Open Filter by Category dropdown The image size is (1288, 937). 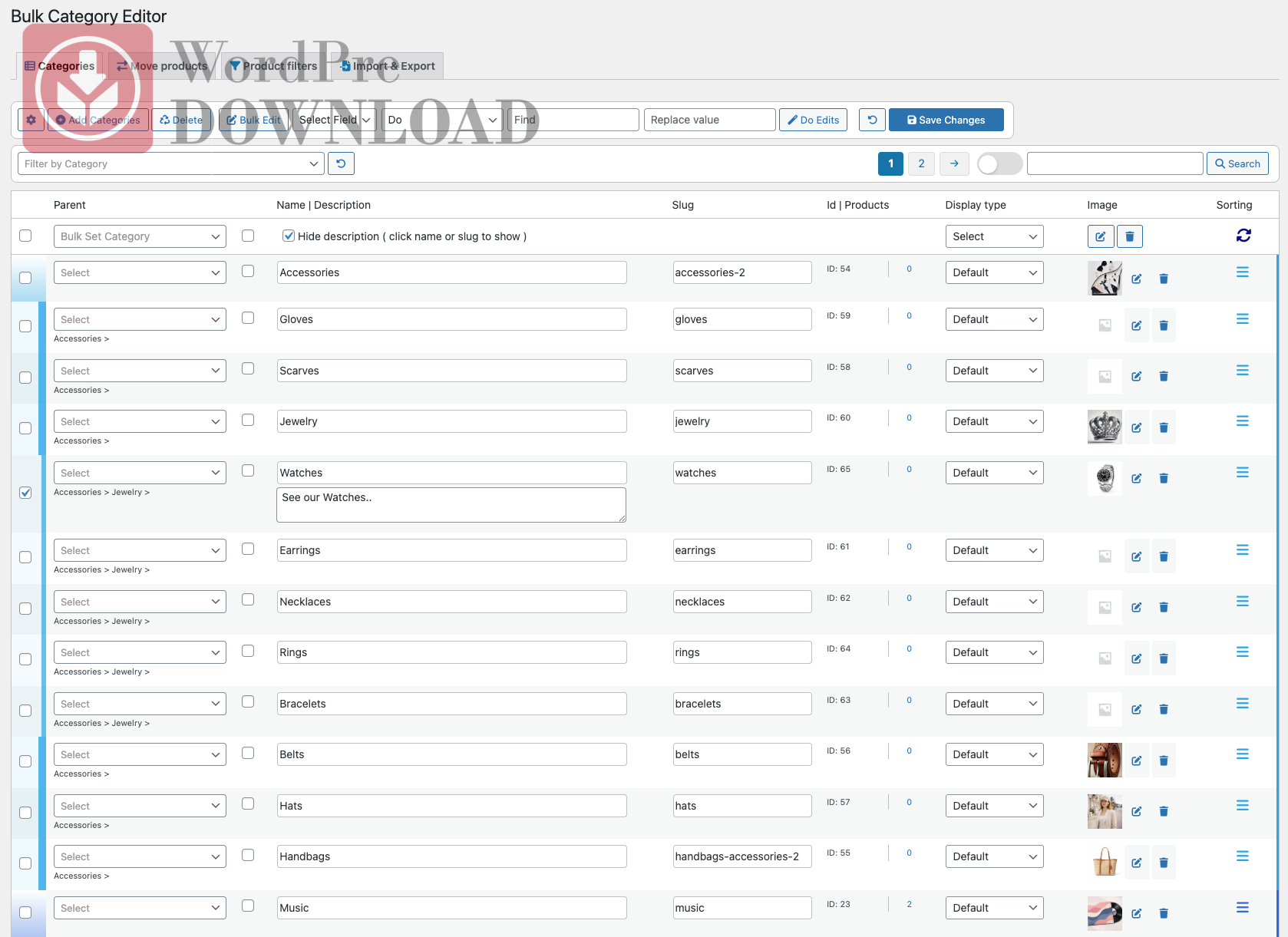point(170,163)
